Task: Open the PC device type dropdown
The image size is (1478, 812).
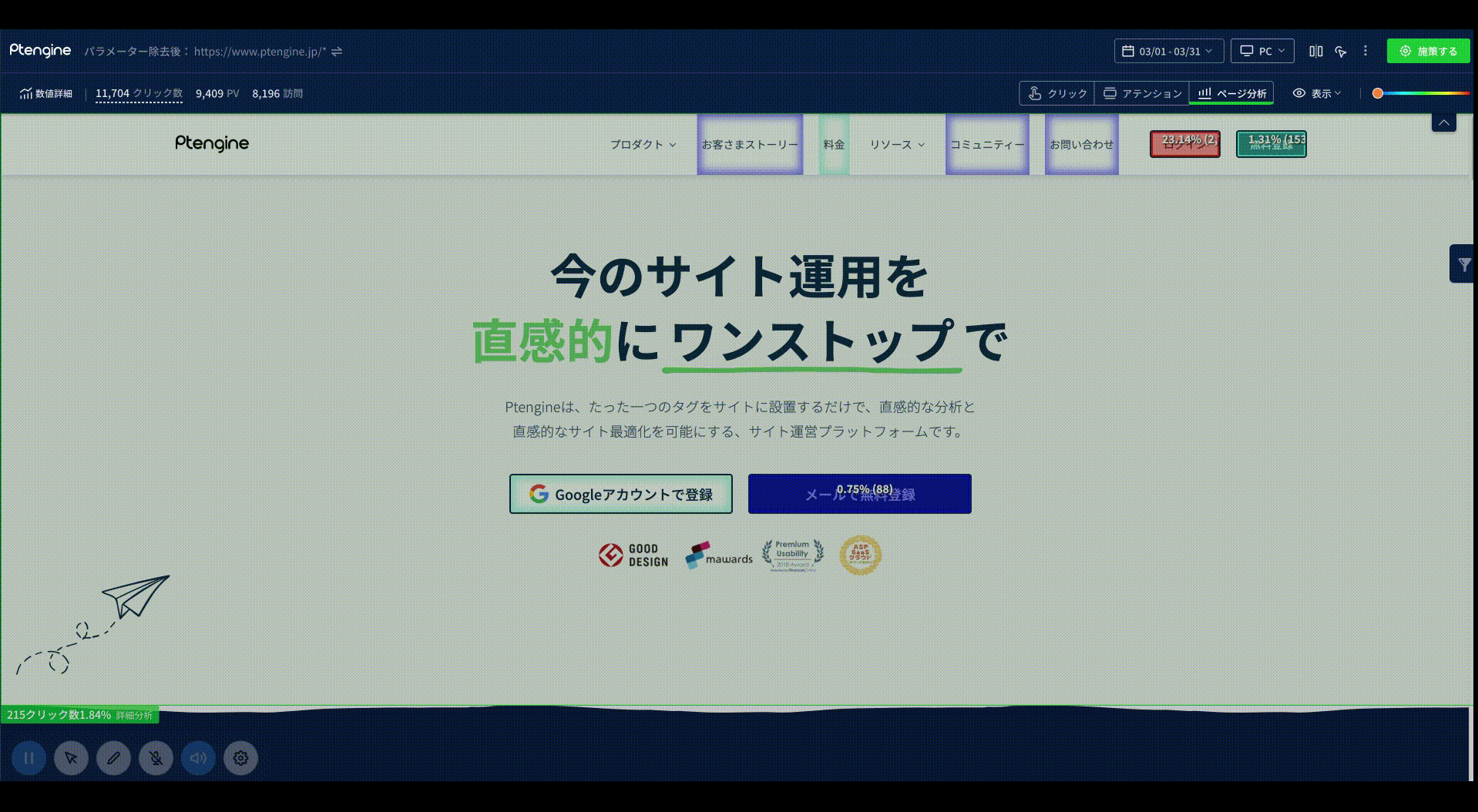Action: click(1261, 51)
